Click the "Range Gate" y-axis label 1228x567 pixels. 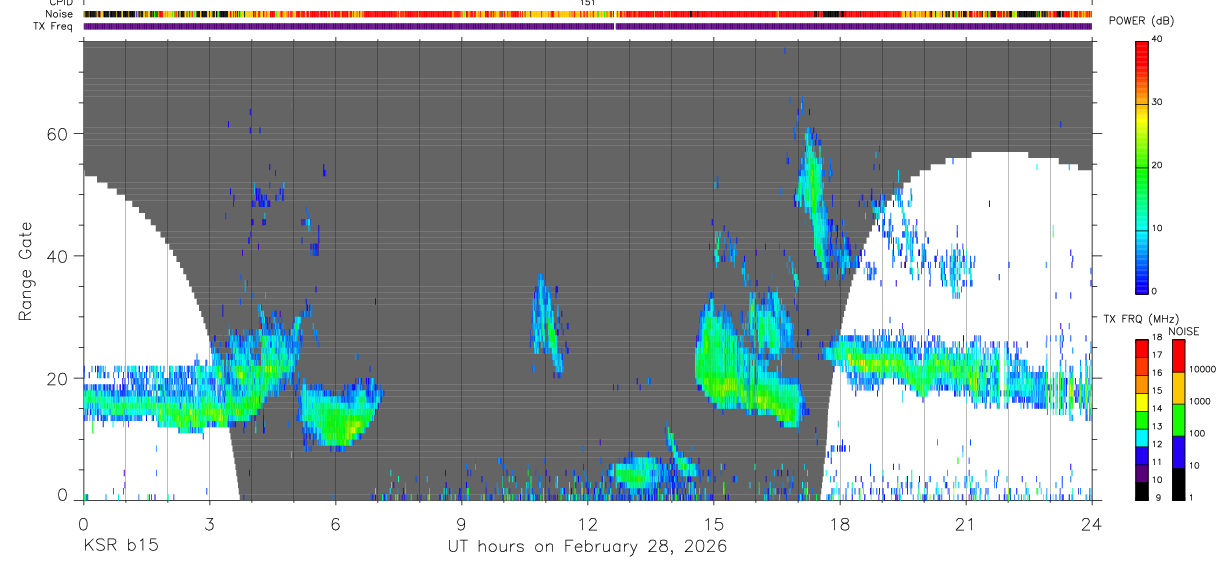tap(27, 272)
